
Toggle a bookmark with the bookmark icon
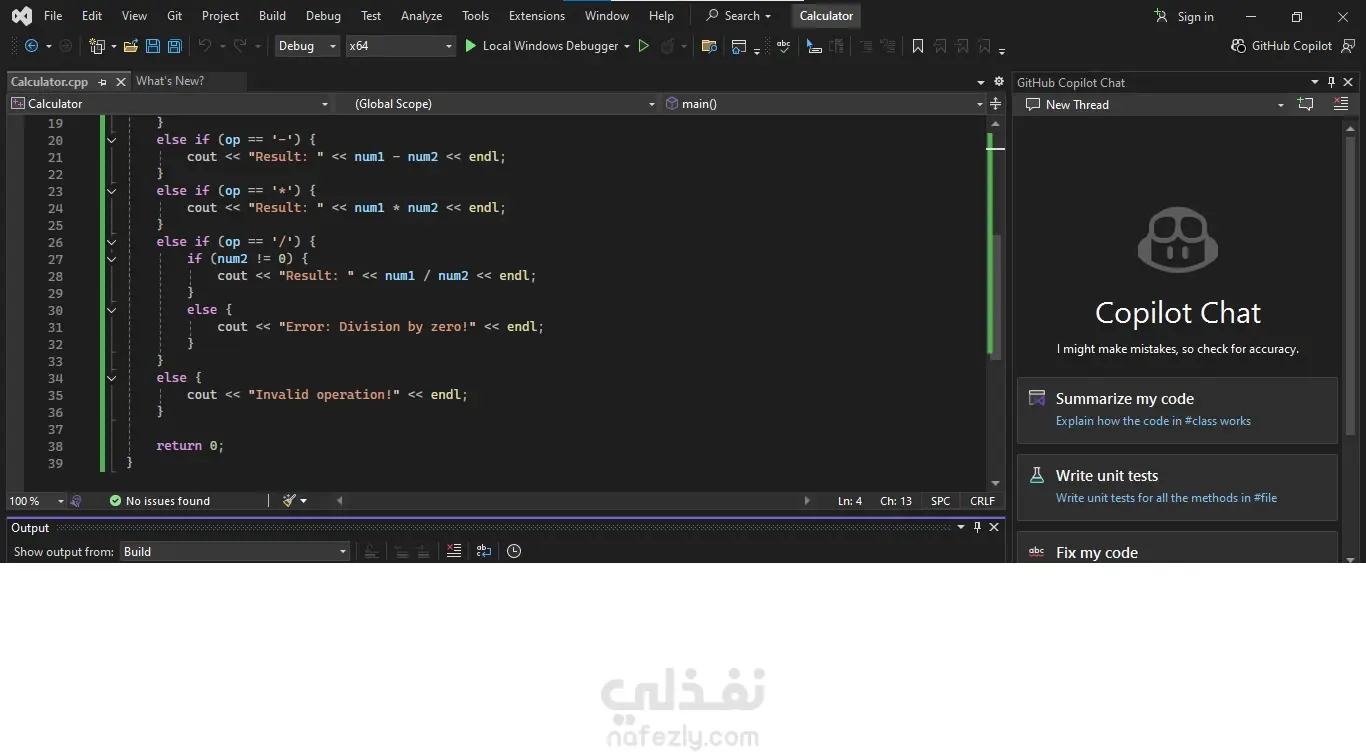coord(918,46)
